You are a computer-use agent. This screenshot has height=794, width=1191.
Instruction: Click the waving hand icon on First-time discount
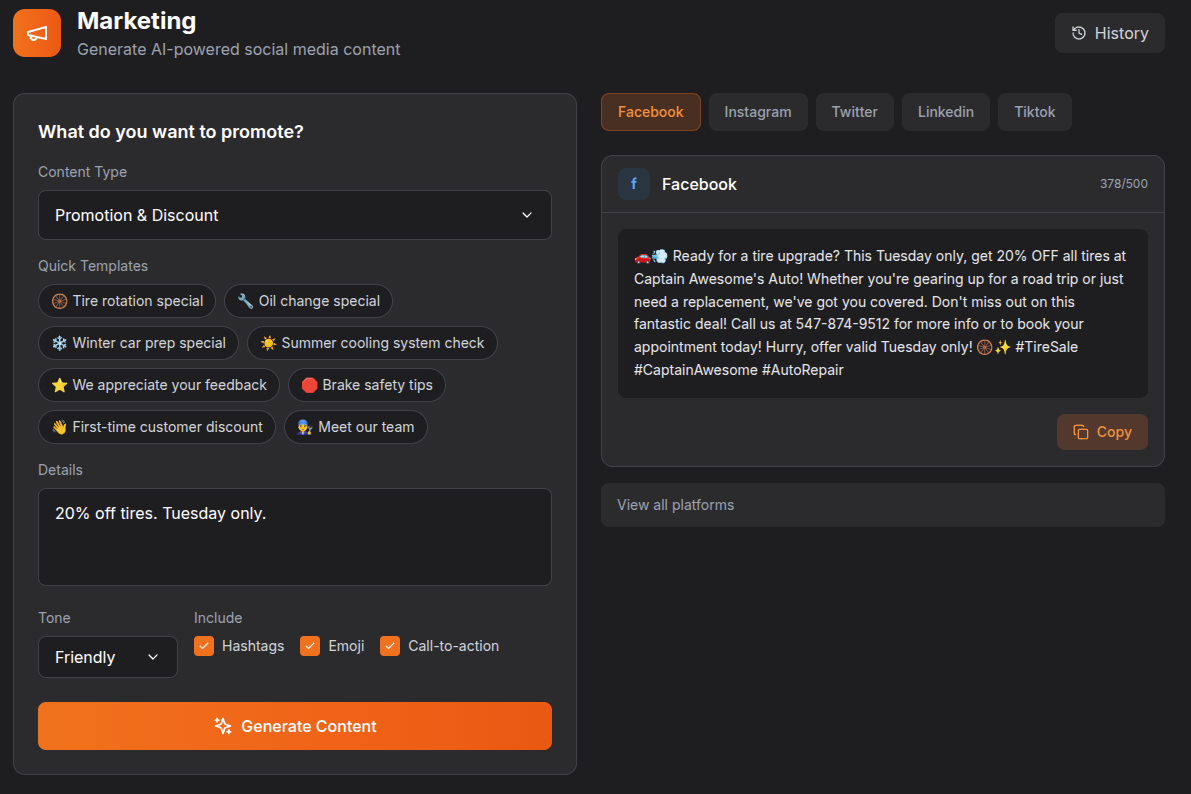click(x=59, y=427)
